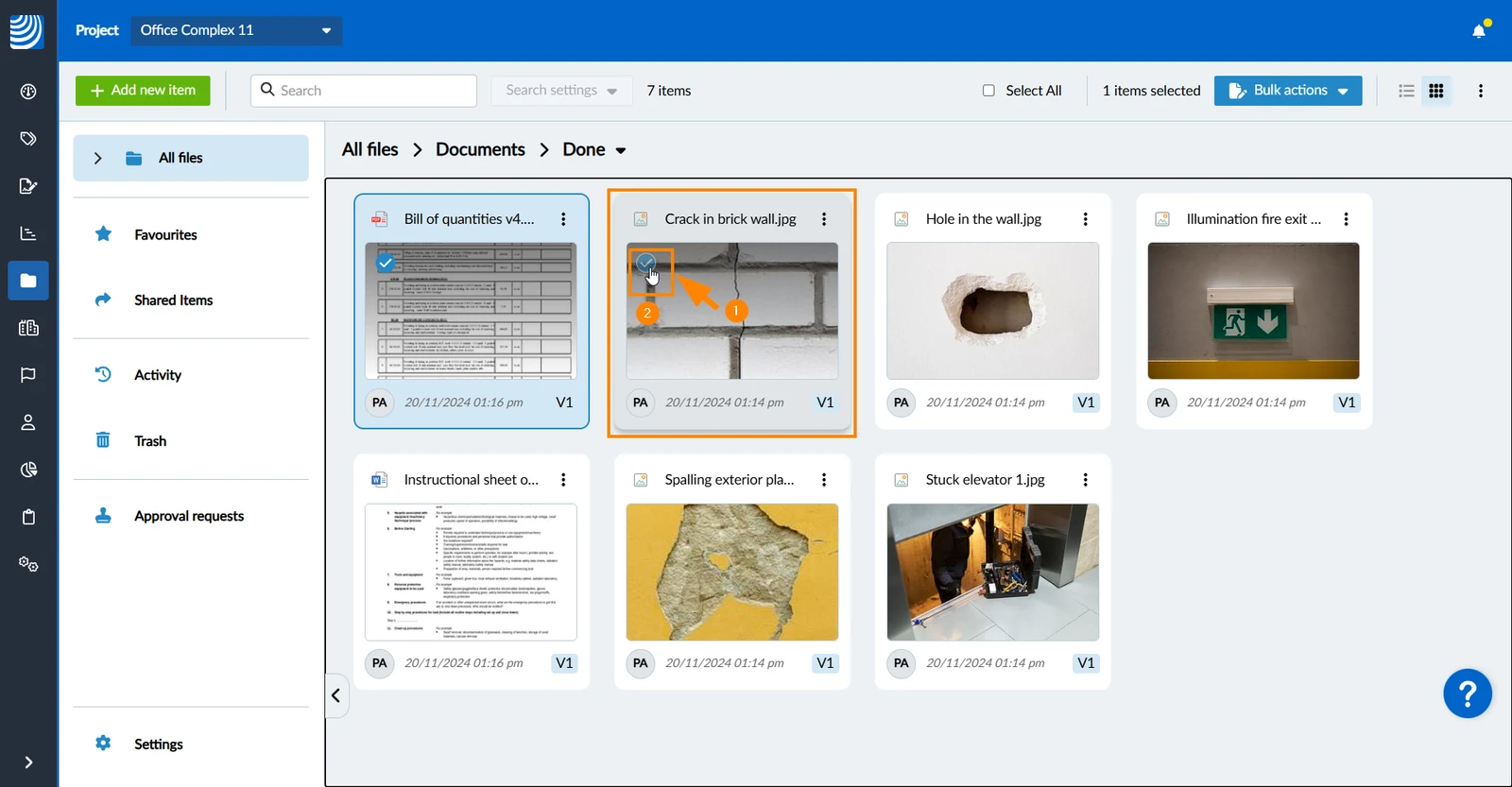Screen dimensions: 1512x787
Task: Click the Add new item button
Action: 143,91
